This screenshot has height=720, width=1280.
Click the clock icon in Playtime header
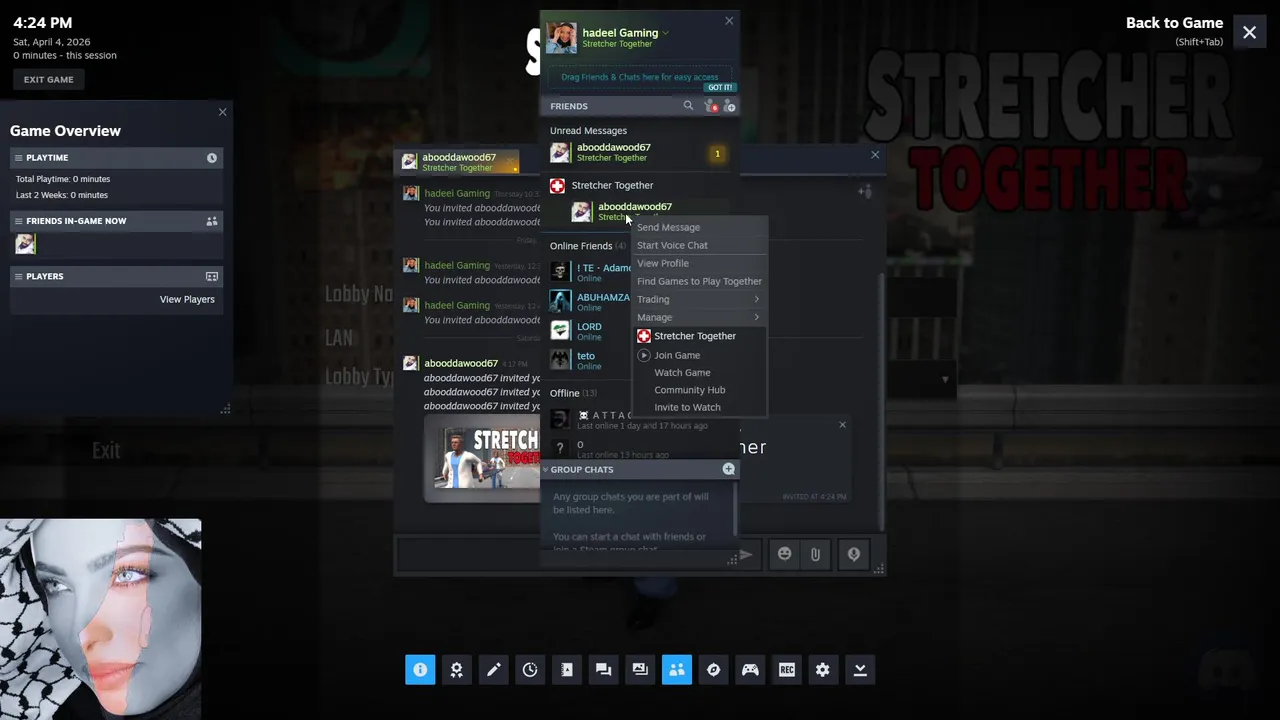click(212, 158)
